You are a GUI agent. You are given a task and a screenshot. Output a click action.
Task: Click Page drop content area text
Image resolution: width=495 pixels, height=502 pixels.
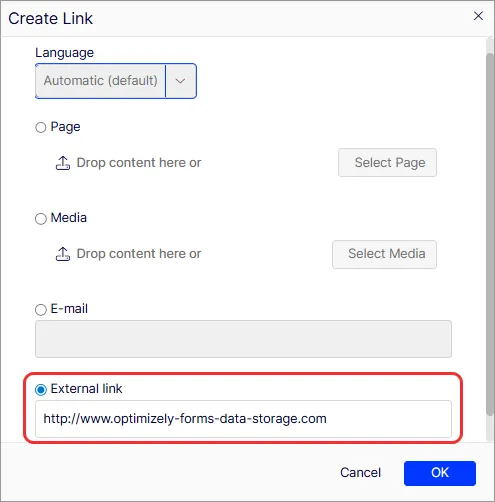point(139,163)
